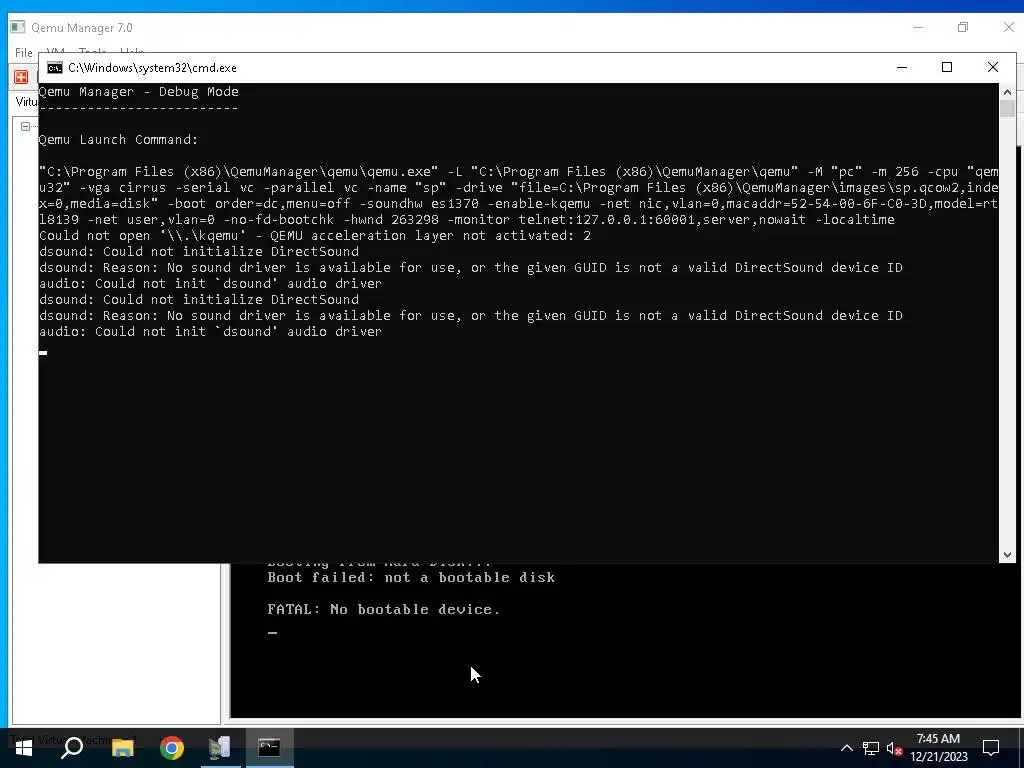Click the cmd scrollbar up arrow
The height and width of the screenshot is (768, 1024).
(x=1007, y=91)
